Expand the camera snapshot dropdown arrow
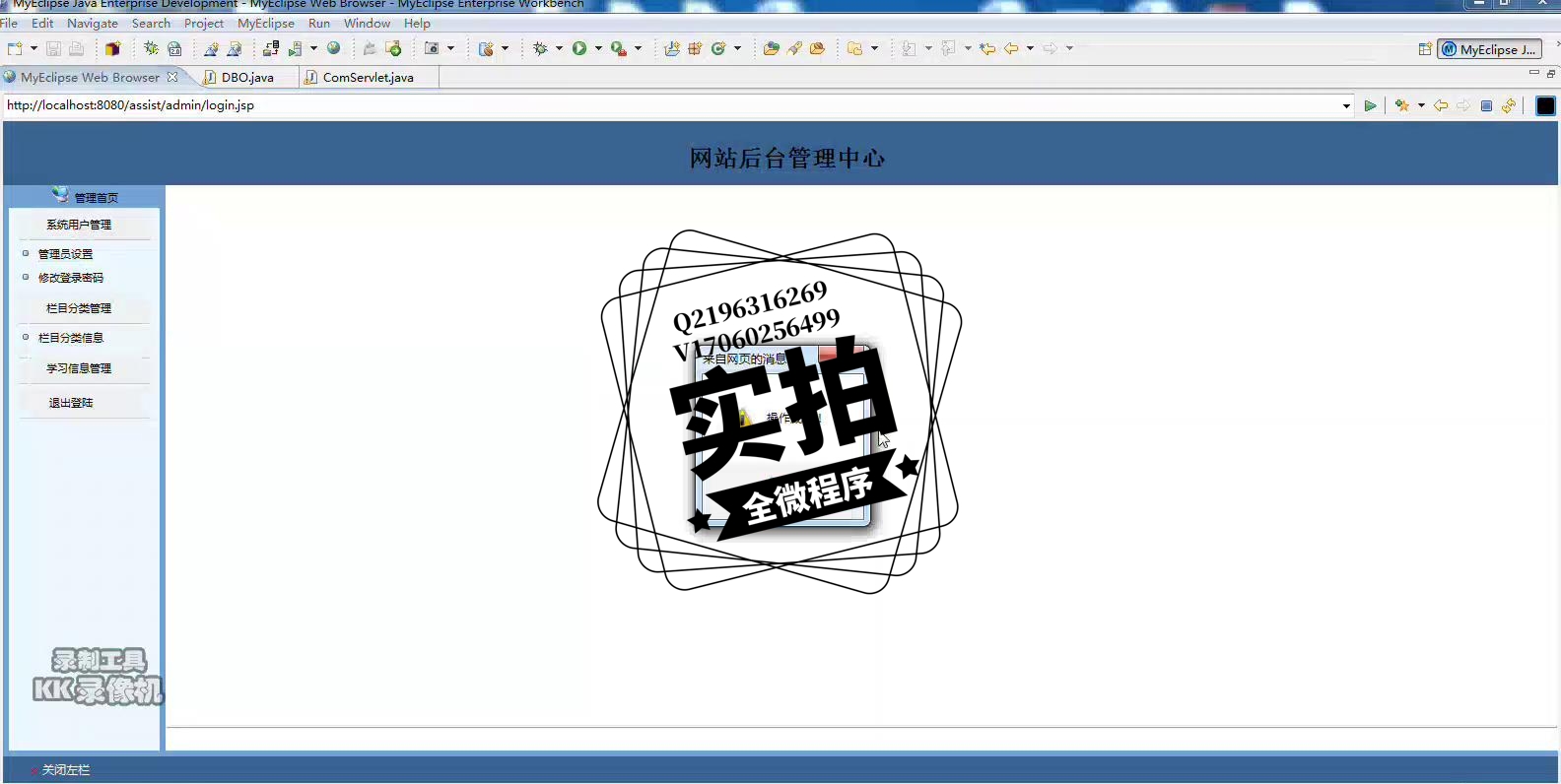The image size is (1561, 784). click(450, 48)
